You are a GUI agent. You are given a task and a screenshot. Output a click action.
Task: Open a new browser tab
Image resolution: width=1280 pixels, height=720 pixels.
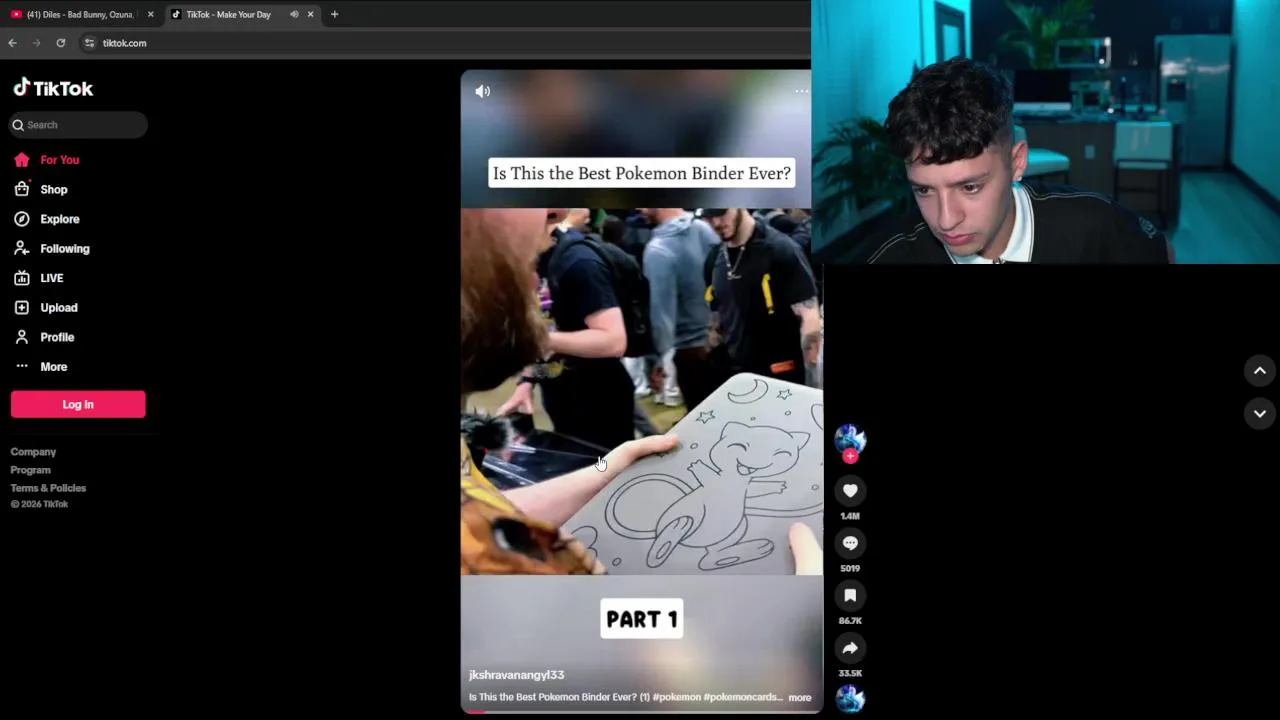[x=334, y=15]
